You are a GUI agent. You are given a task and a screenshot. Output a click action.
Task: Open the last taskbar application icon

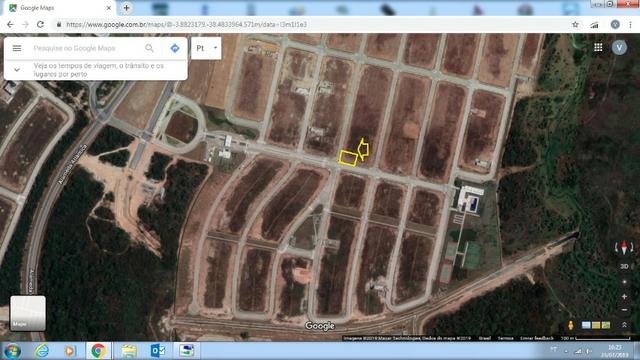187,351
